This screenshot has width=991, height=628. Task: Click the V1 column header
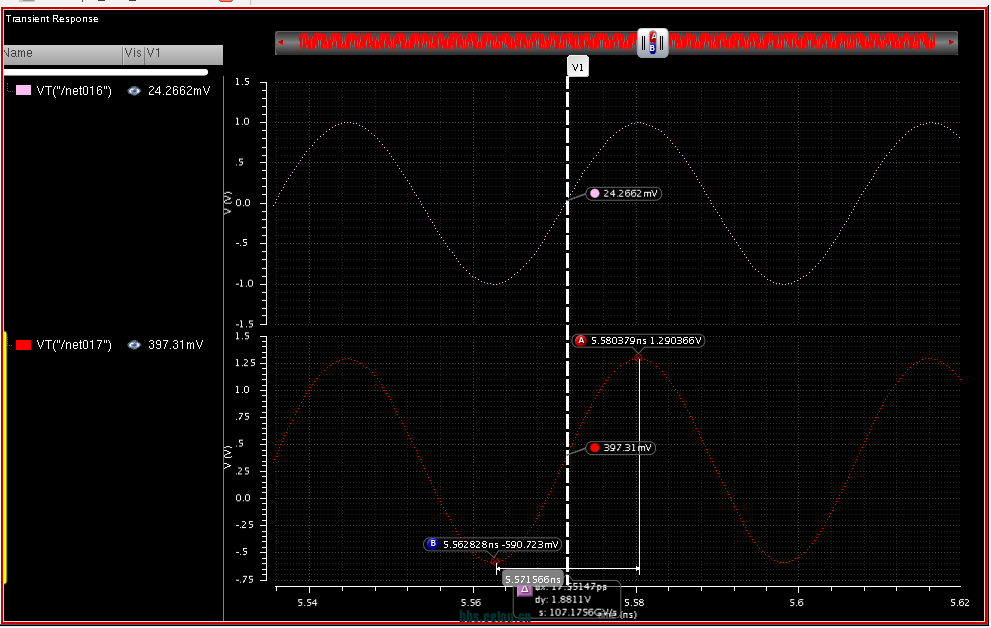coord(184,54)
